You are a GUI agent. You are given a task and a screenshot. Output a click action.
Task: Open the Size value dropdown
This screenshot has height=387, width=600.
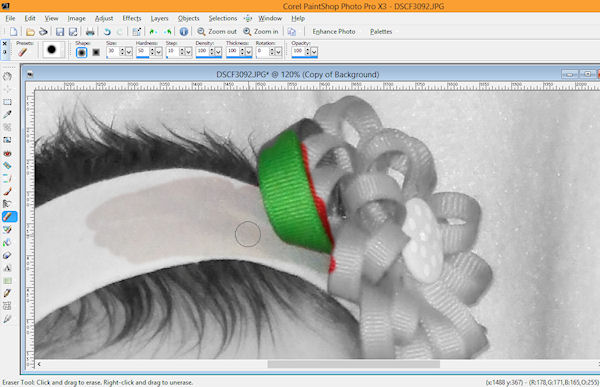pos(129,52)
